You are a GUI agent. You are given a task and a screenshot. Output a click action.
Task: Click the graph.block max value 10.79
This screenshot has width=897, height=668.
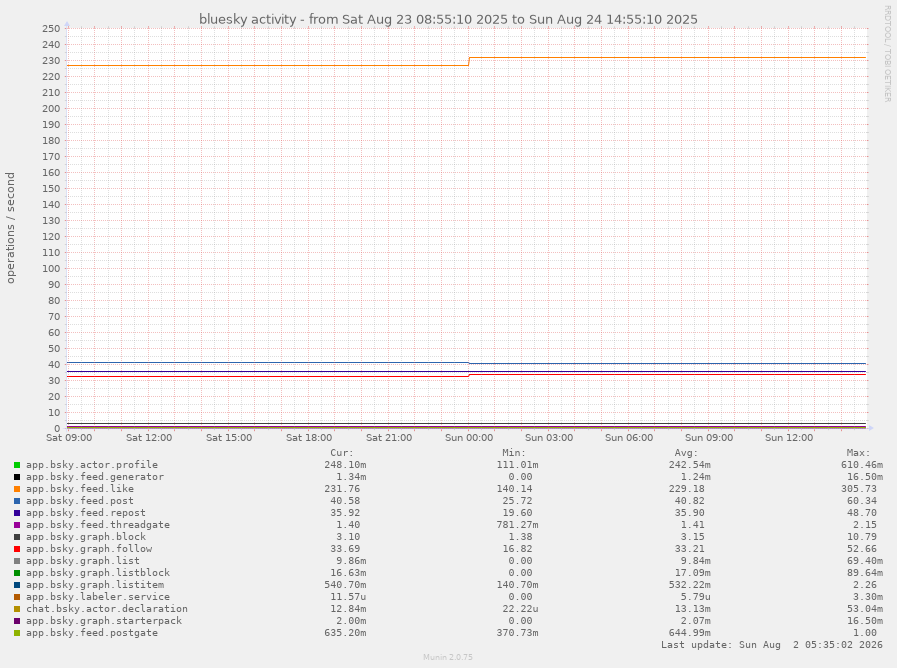pyautogui.click(x=862, y=537)
